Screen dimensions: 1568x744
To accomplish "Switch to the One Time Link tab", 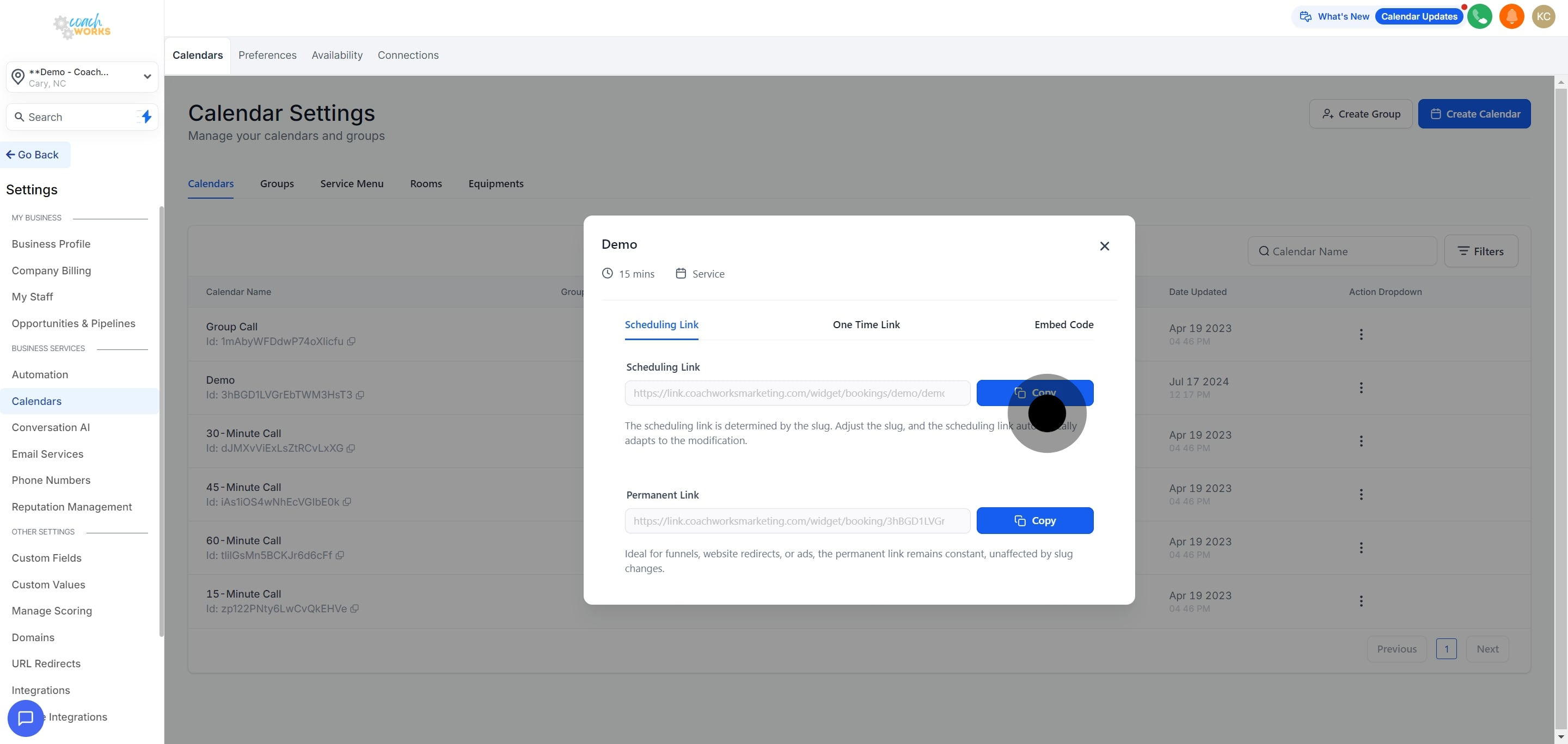I will pos(866,325).
